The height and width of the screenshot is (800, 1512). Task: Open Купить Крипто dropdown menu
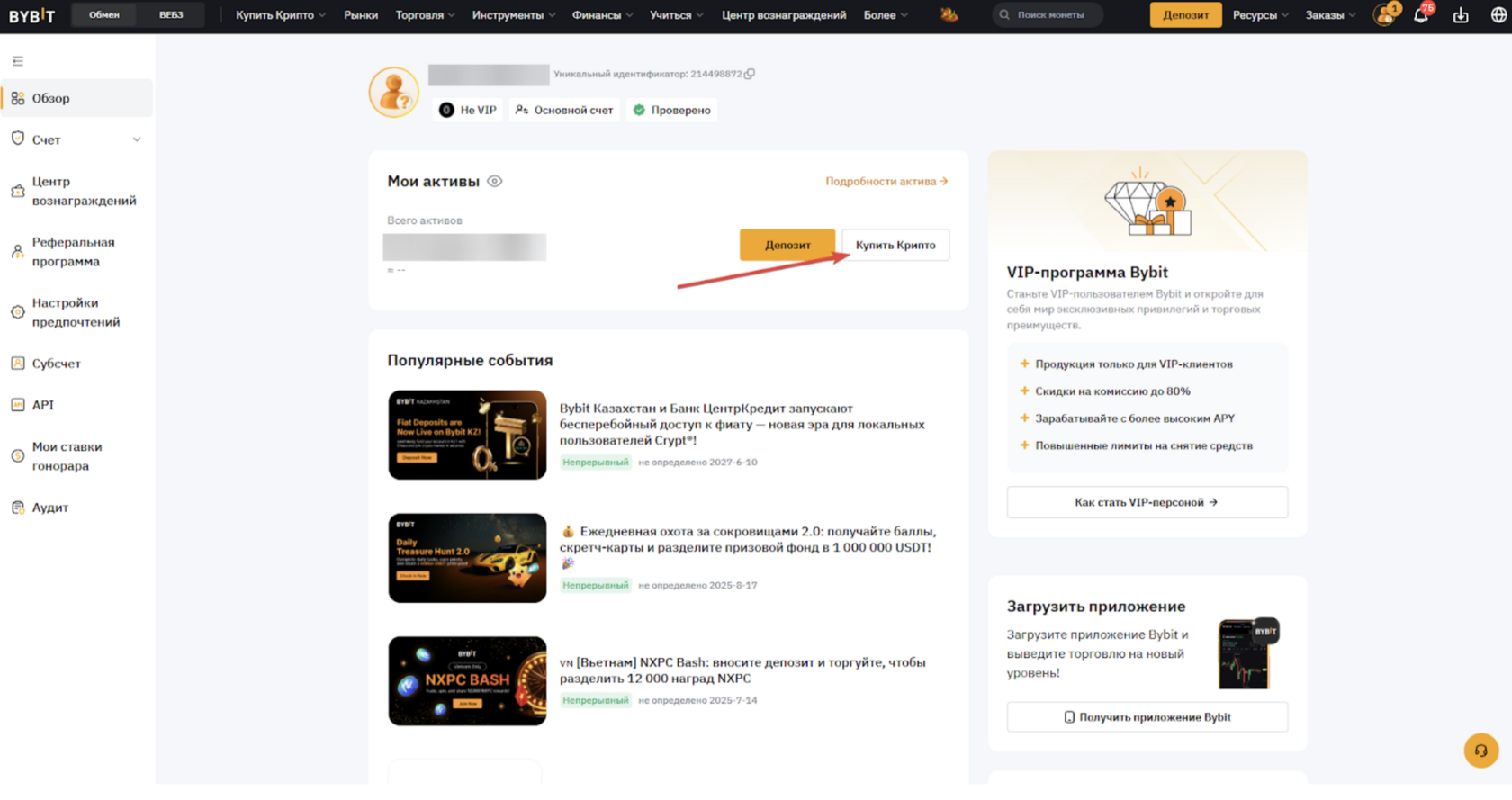(280, 15)
